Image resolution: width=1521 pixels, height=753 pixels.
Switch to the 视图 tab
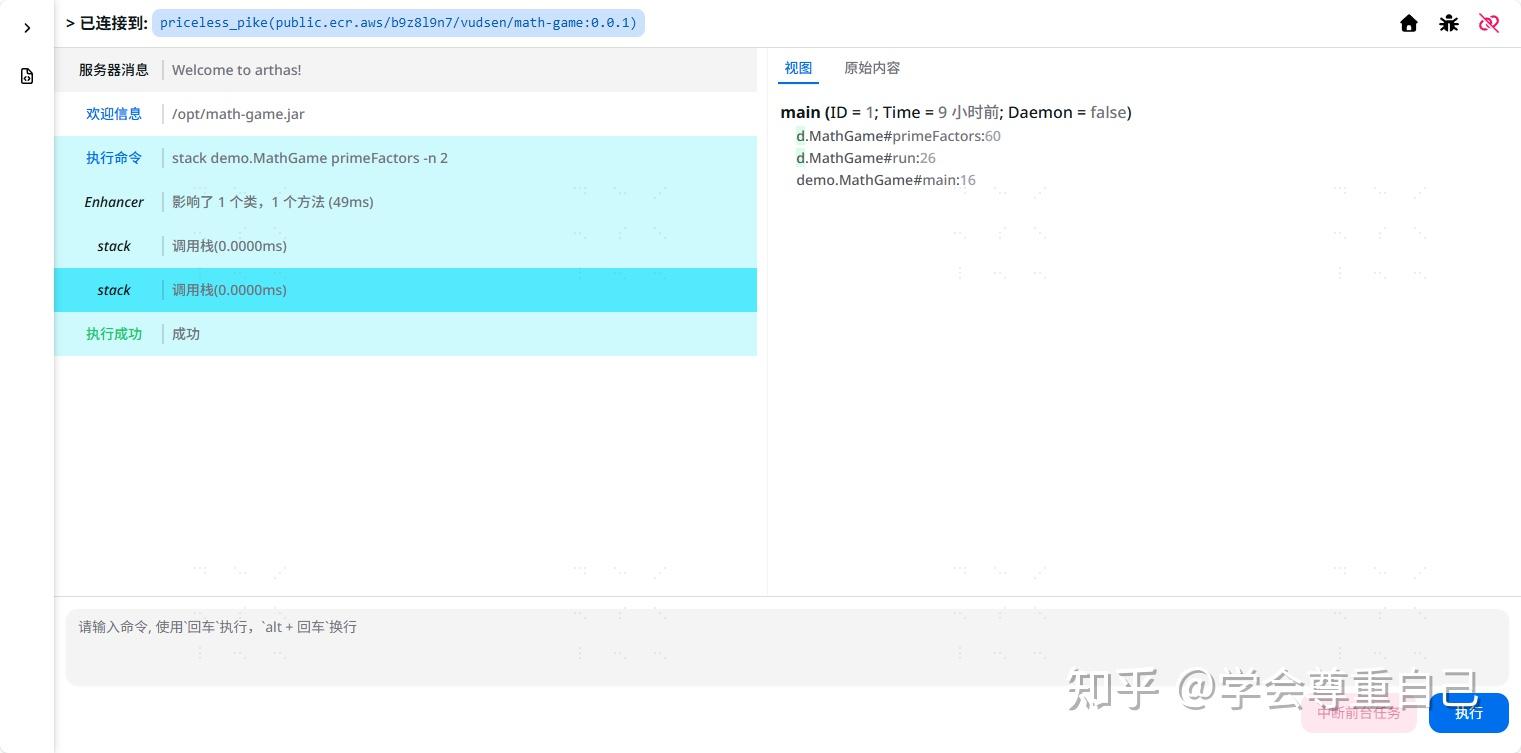click(x=798, y=68)
